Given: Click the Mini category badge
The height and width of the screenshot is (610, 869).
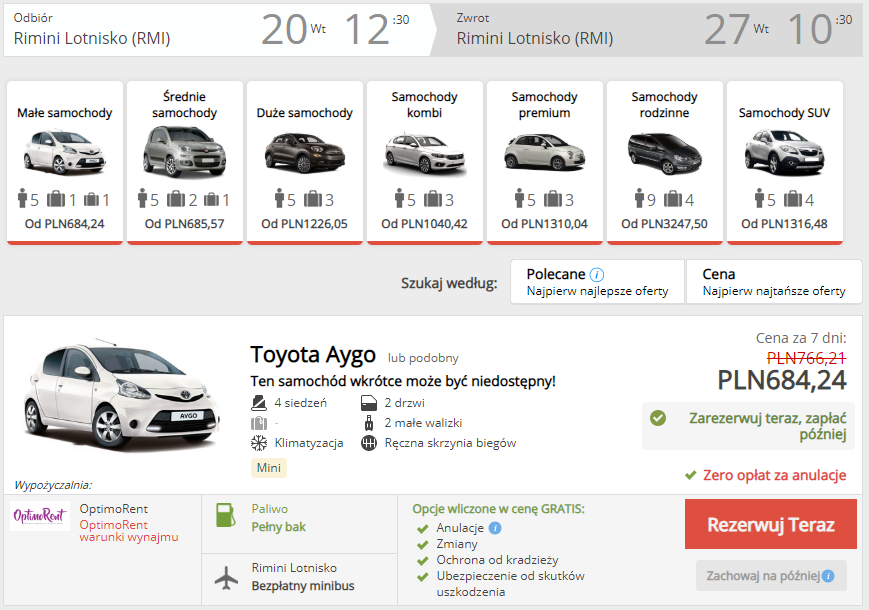Looking at the screenshot, I should point(269,468).
